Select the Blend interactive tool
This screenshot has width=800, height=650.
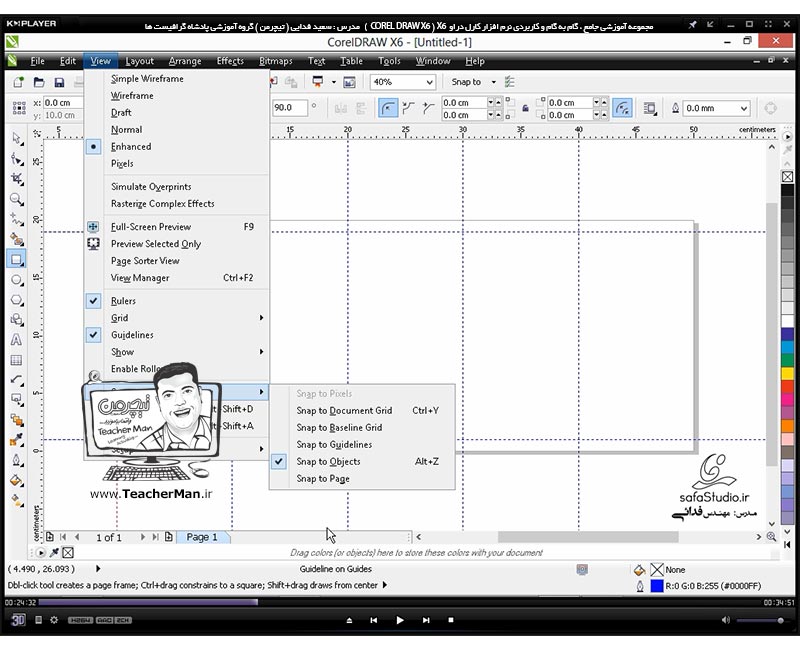point(17,420)
